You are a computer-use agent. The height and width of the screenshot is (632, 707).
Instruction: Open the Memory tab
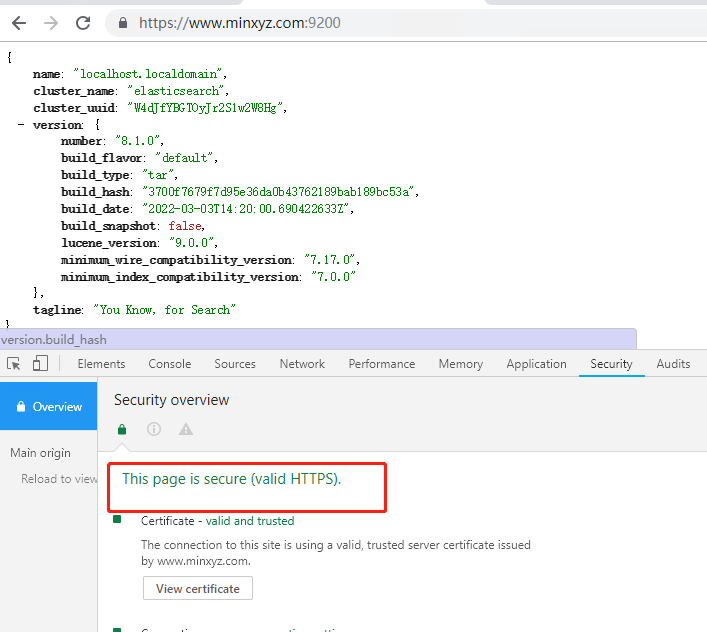click(461, 364)
